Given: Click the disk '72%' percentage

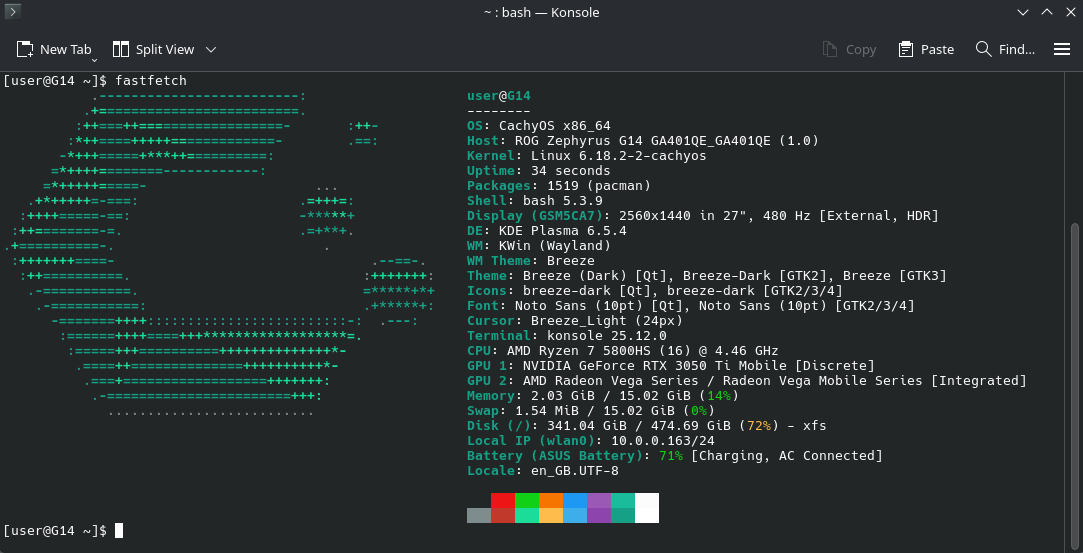Looking at the screenshot, I should pos(759,426).
